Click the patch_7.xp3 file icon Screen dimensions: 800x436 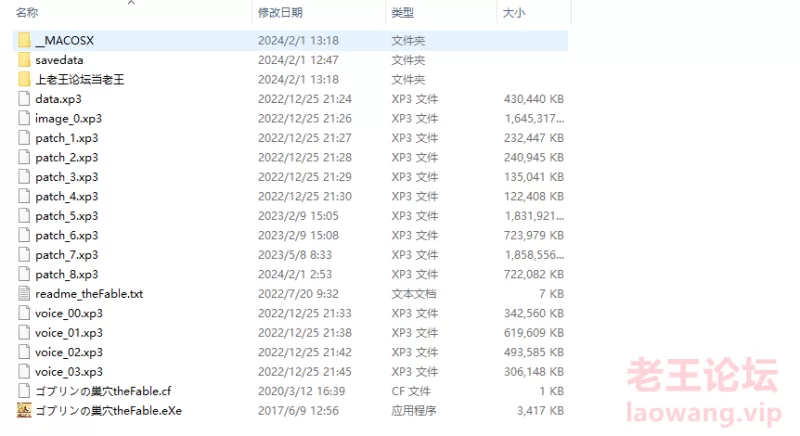pyautogui.click(x=24, y=254)
